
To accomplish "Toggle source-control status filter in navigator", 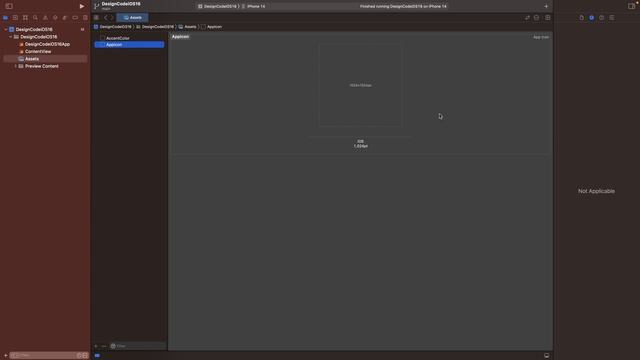I will pos(85,356).
